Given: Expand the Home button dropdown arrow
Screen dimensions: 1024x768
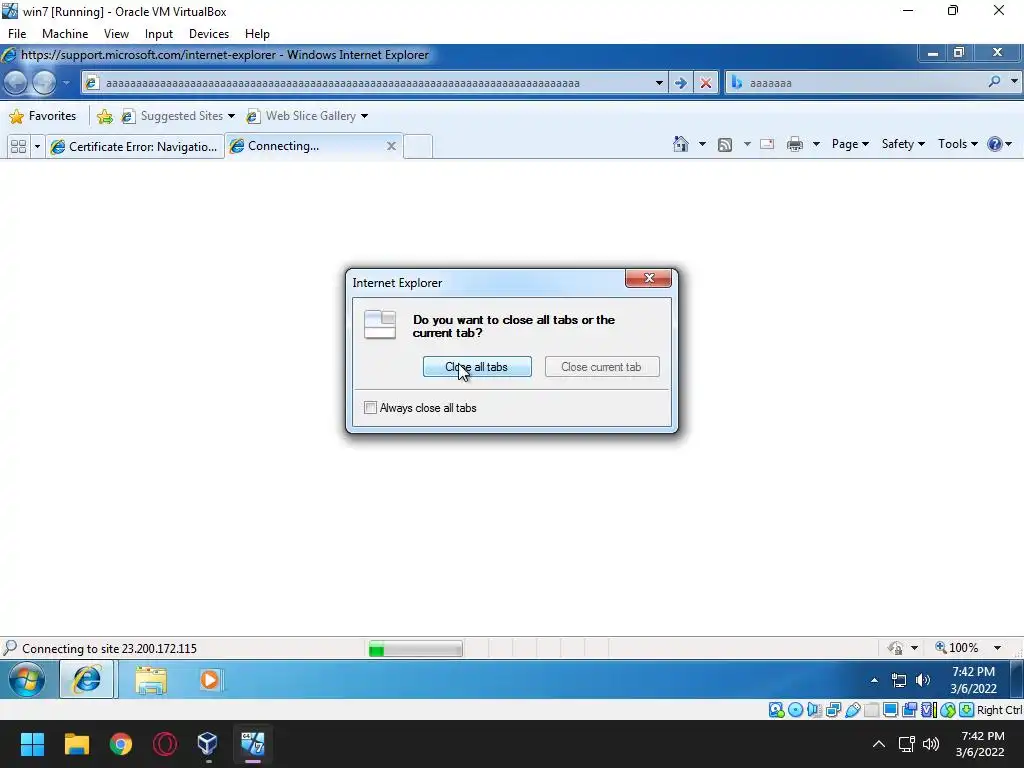Looking at the screenshot, I should coord(702,144).
